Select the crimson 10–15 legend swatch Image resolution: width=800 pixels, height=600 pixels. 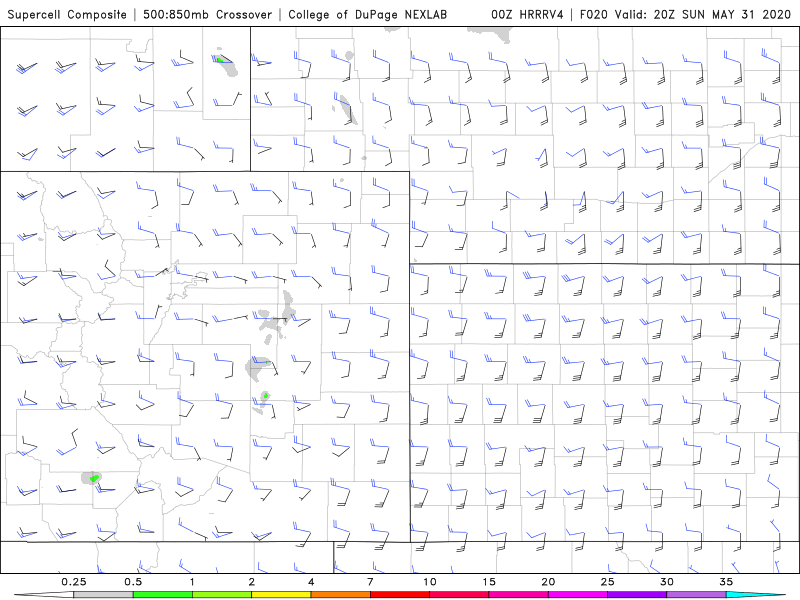(459, 595)
